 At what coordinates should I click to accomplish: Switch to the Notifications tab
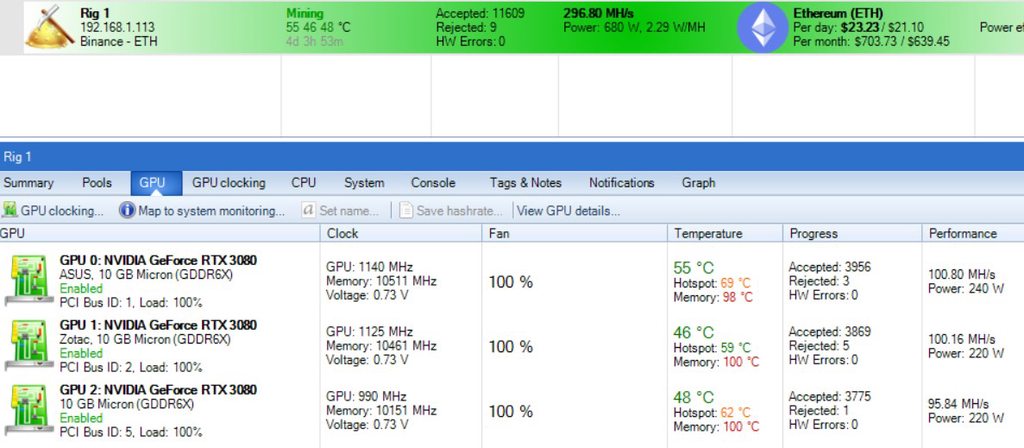click(622, 183)
